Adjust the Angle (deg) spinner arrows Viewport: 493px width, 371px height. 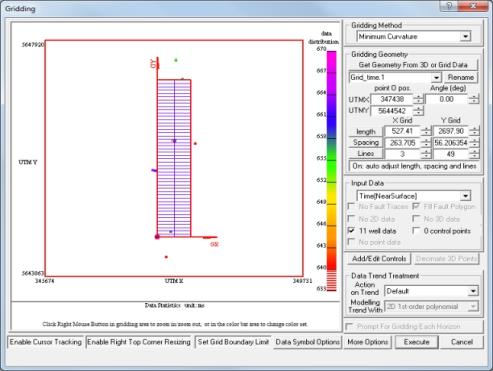pyautogui.click(x=474, y=99)
